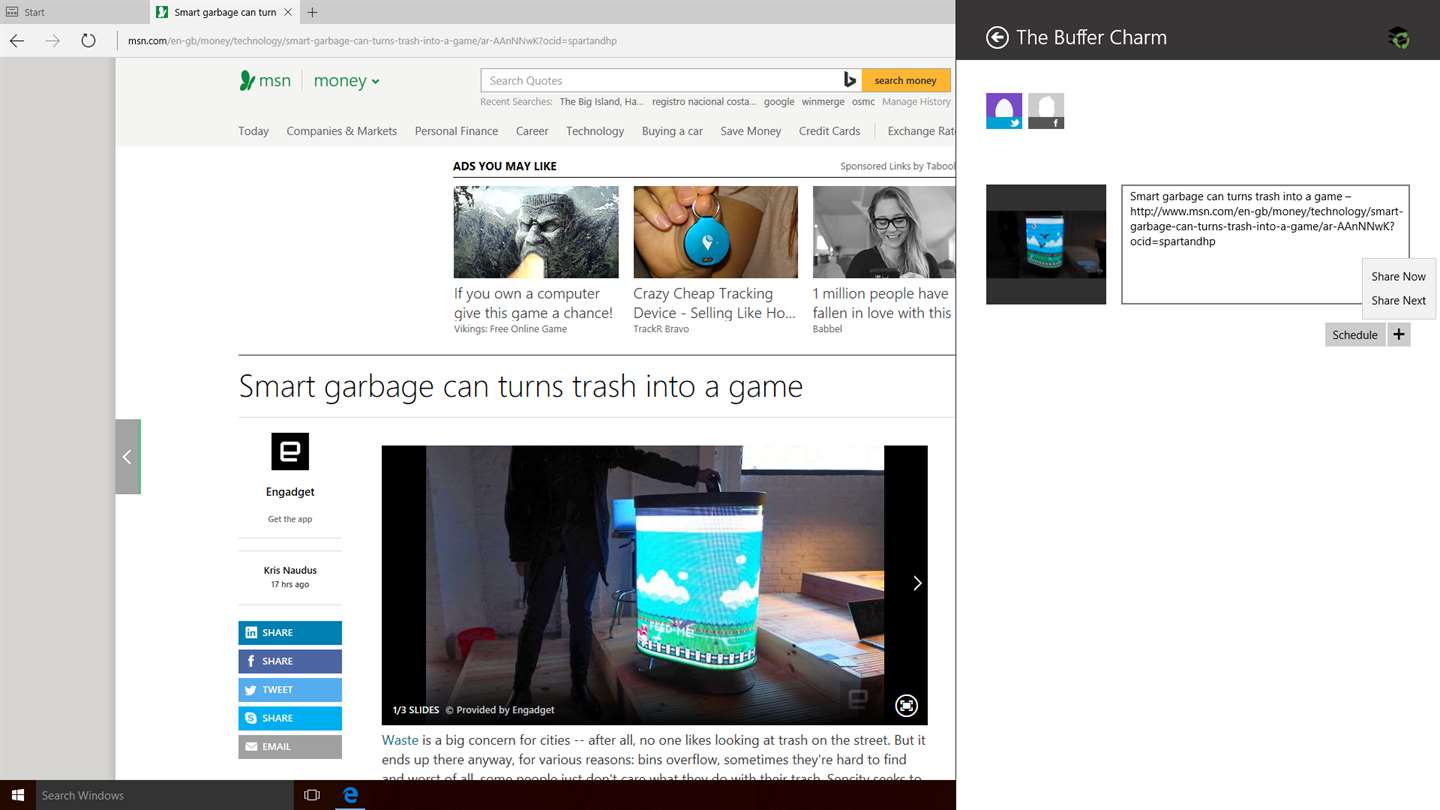Open the Babbel ad thumbnail
The height and width of the screenshot is (810, 1440).
pyautogui.click(x=884, y=232)
